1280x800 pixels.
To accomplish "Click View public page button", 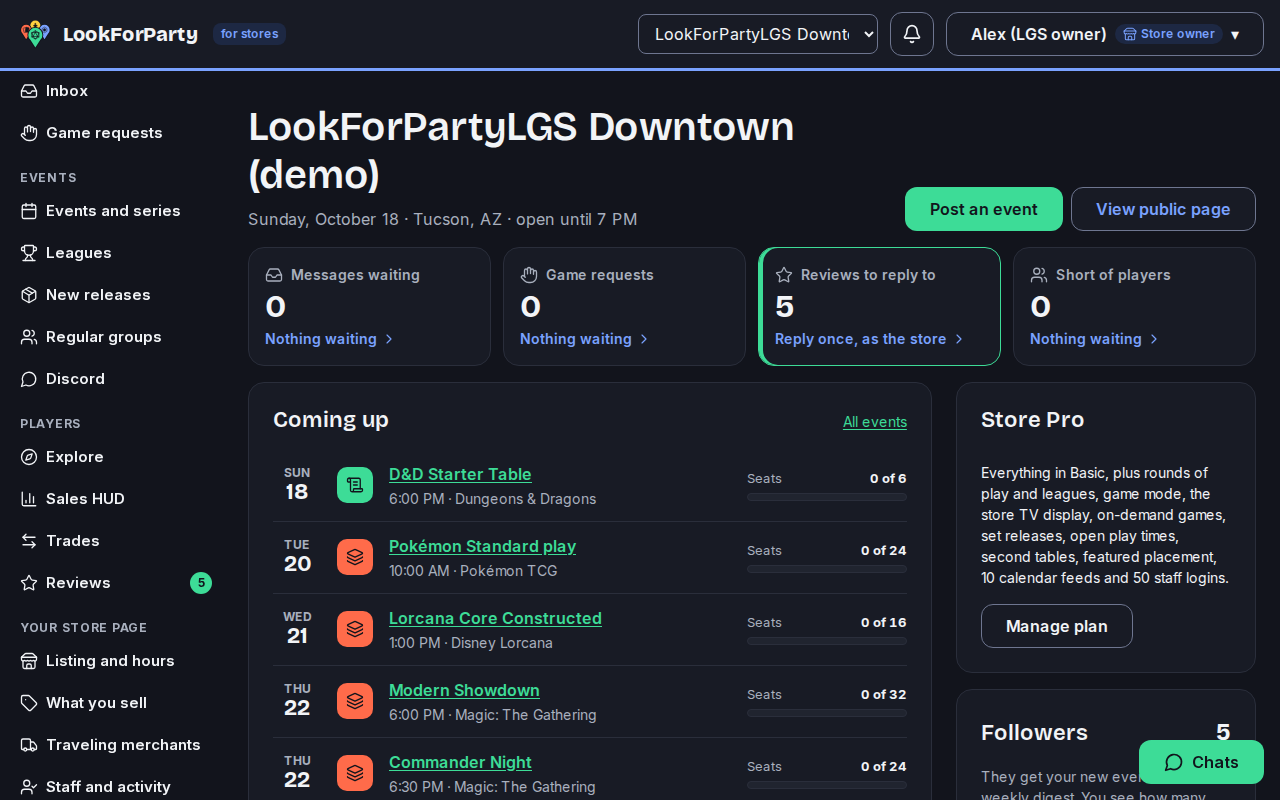I will point(1163,209).
